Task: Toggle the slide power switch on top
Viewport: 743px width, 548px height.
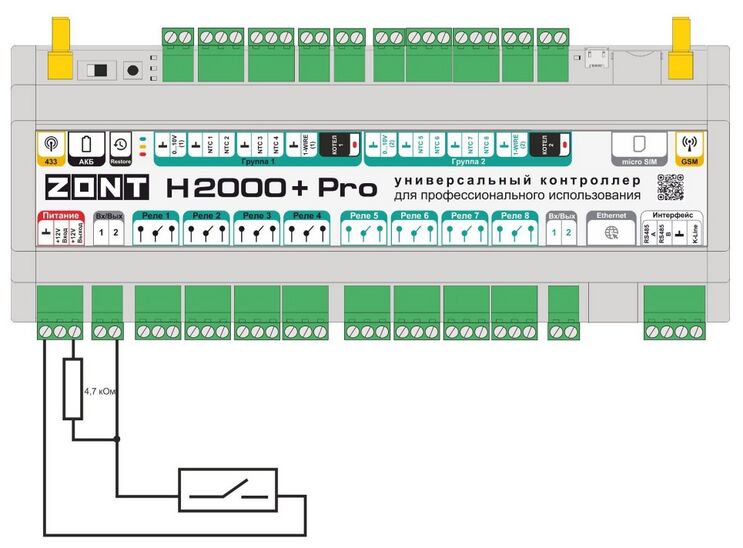Action: 98,71
